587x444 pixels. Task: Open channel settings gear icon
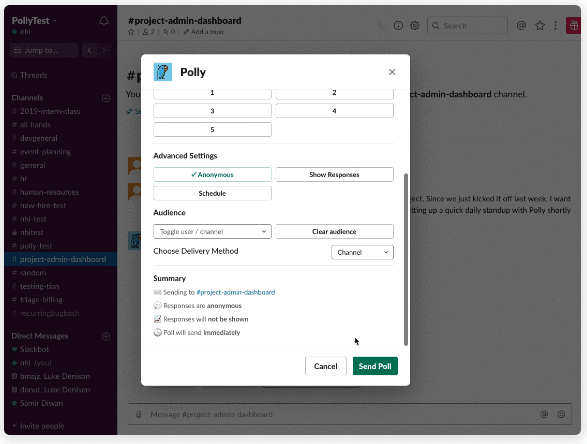[414, 25]
